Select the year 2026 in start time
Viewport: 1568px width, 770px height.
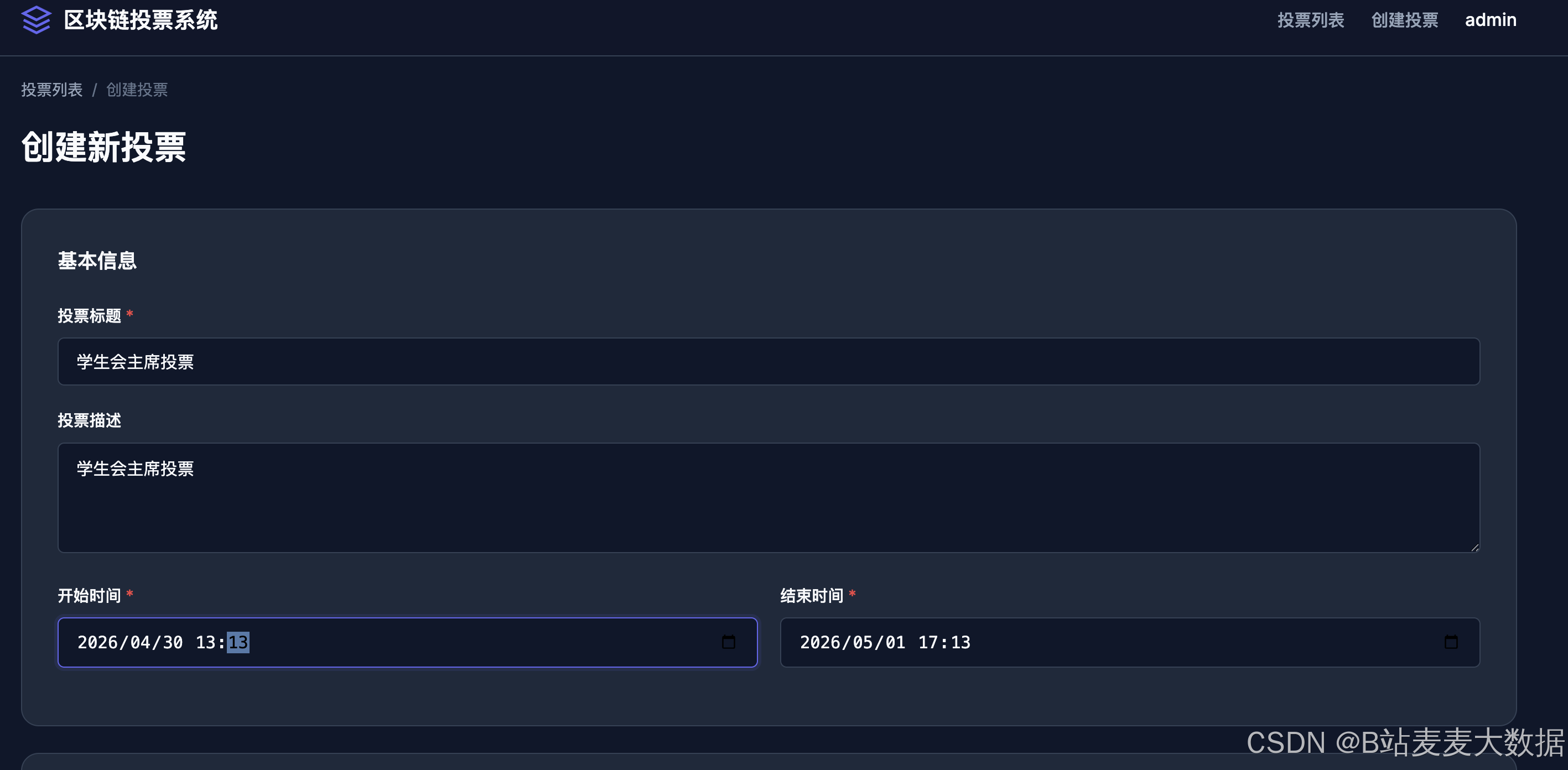pyautogui.click(x=97, y=643)
